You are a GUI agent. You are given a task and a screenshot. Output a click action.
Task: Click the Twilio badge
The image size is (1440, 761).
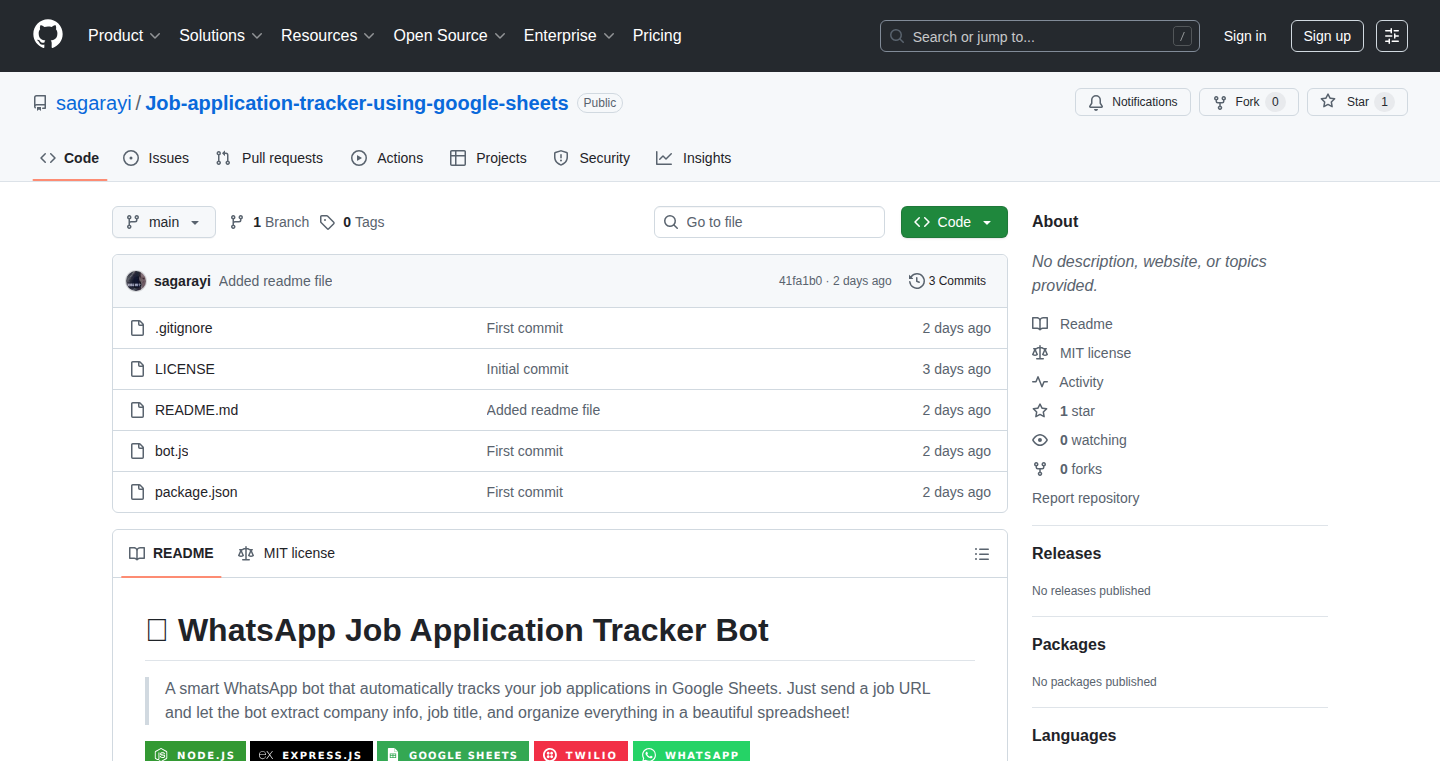coord(581,752)
